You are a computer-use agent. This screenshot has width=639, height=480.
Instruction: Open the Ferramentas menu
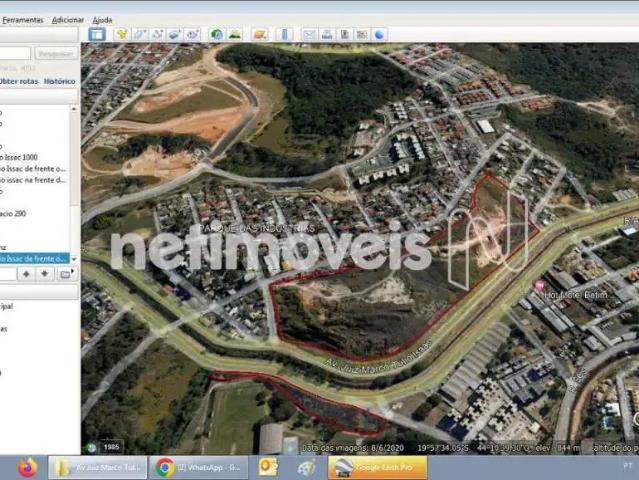[x=23, y=20]
